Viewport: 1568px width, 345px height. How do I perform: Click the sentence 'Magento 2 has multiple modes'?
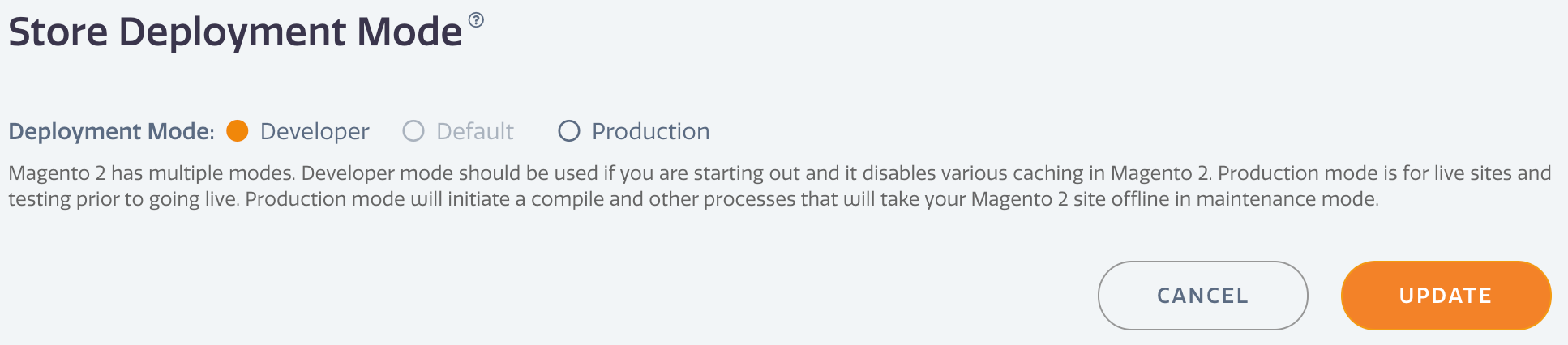tap(151, 173)
